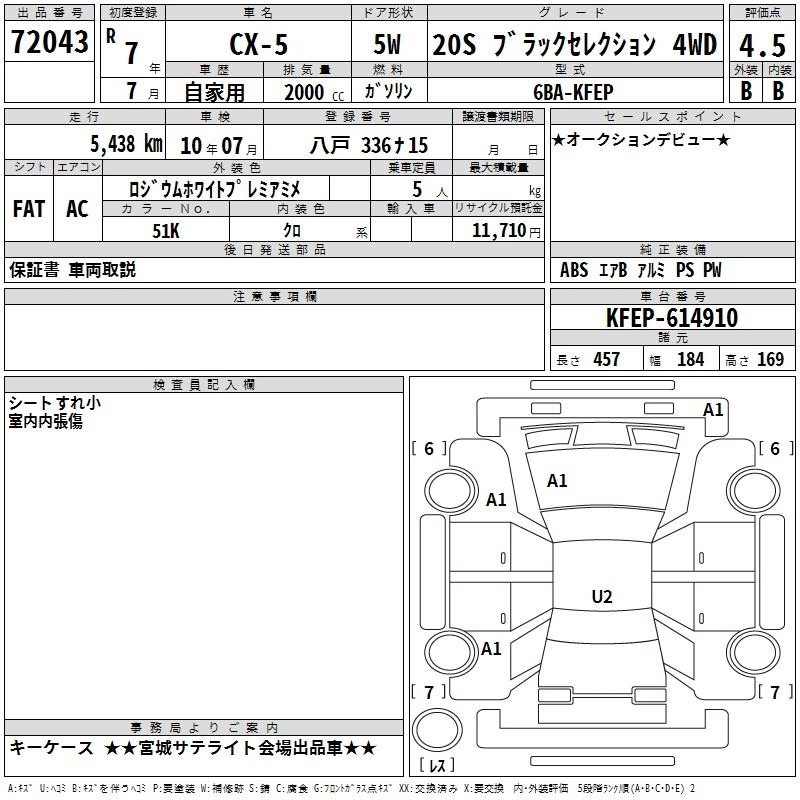Select the passenger capacity value 5 人
This screenshot has width=800, height=800.
coord(430,190)
